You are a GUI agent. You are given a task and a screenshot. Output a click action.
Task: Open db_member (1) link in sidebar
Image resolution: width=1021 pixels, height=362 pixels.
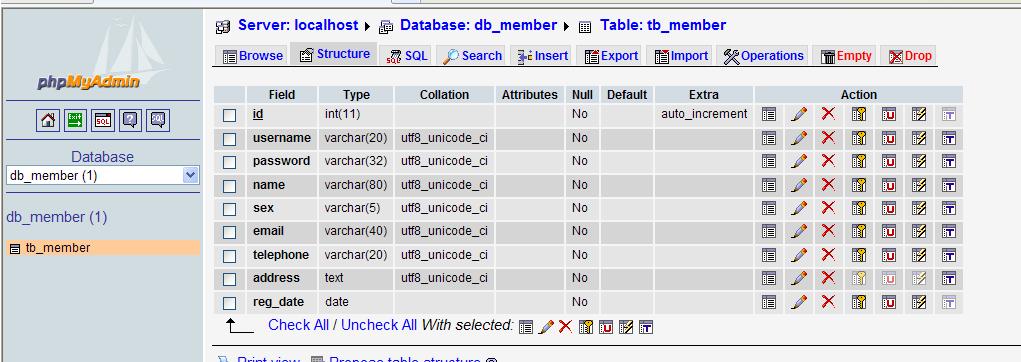point(57,217)
